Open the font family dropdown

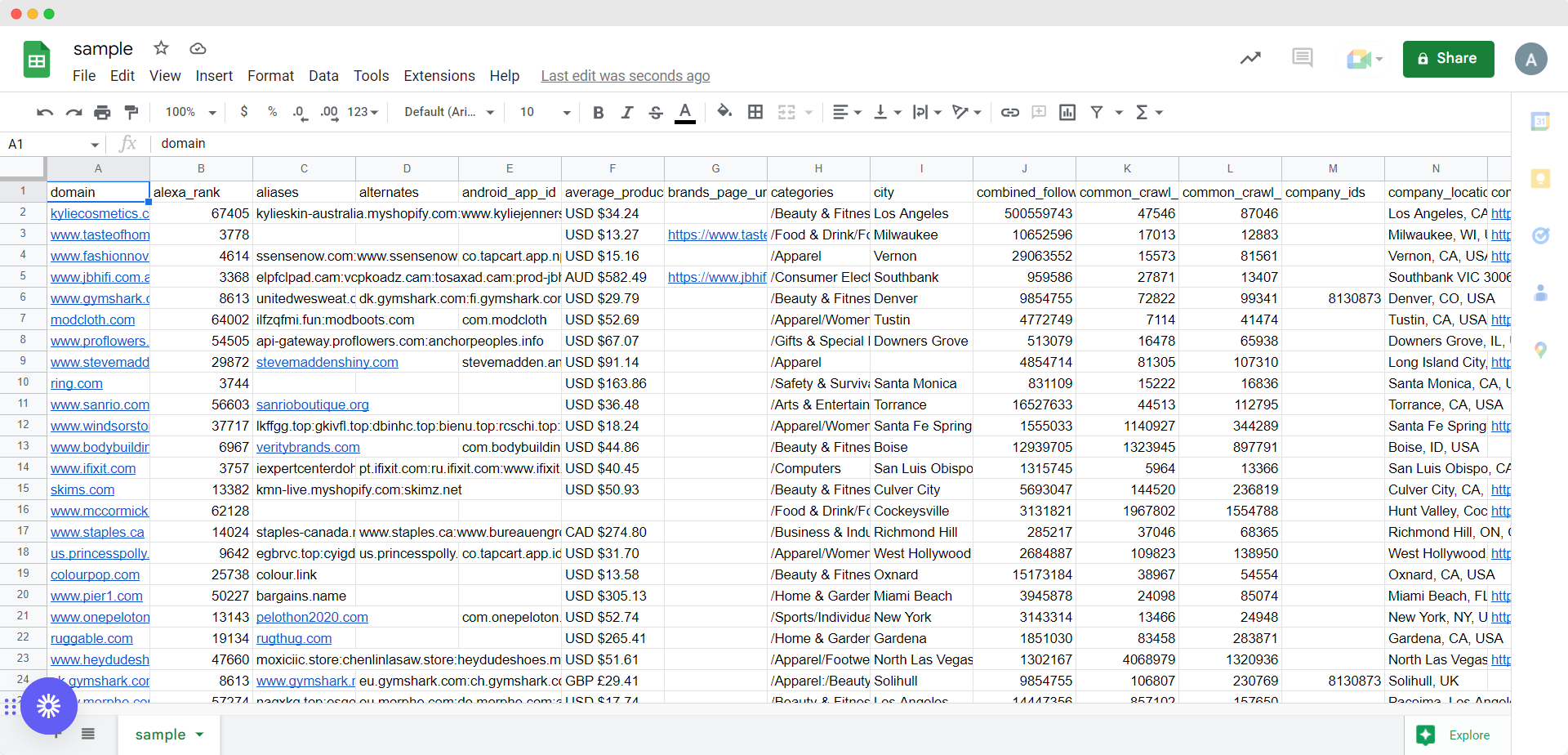(x=449, y=112)
